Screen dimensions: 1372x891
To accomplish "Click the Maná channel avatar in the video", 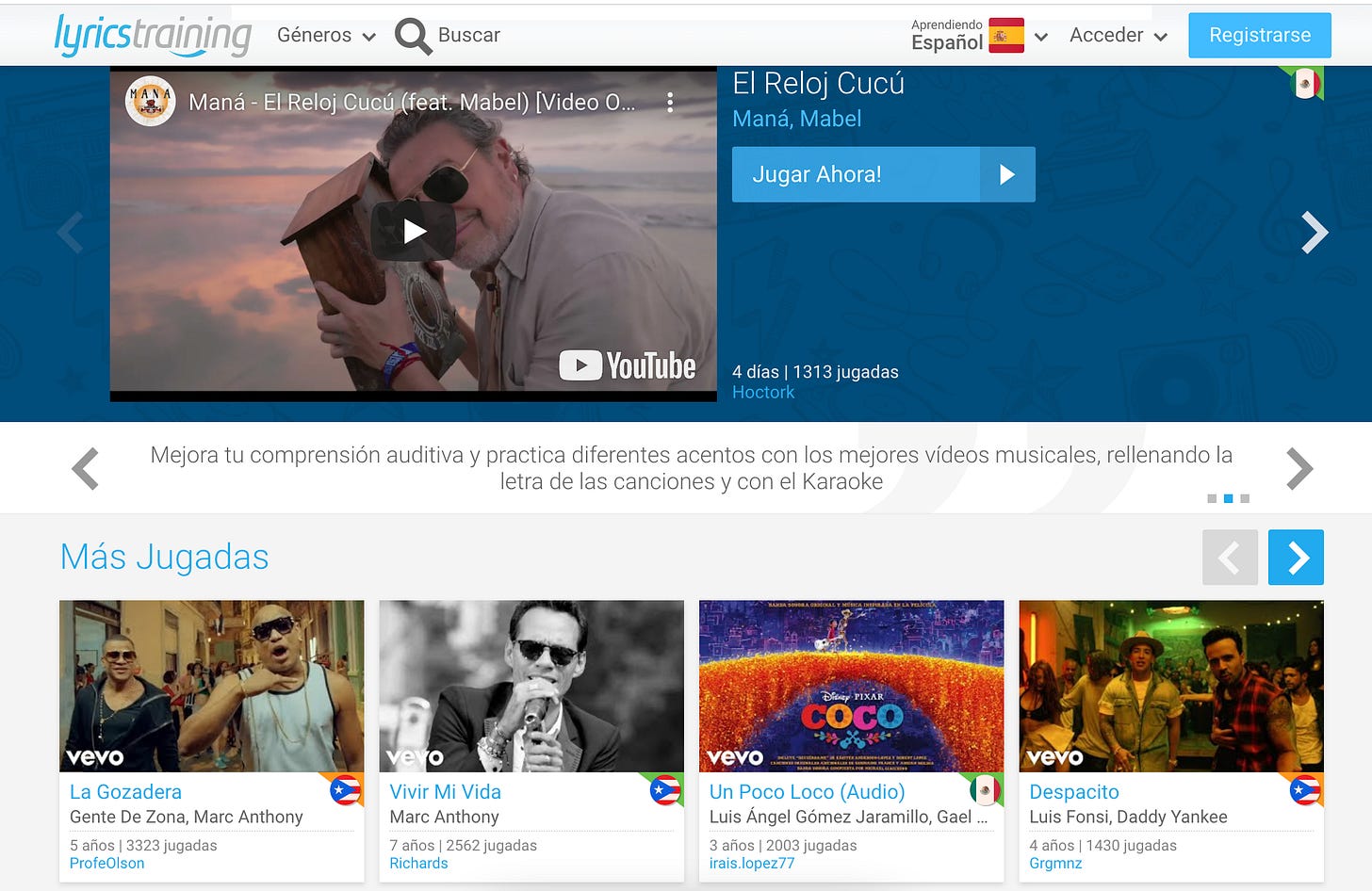I will [151, 101].
